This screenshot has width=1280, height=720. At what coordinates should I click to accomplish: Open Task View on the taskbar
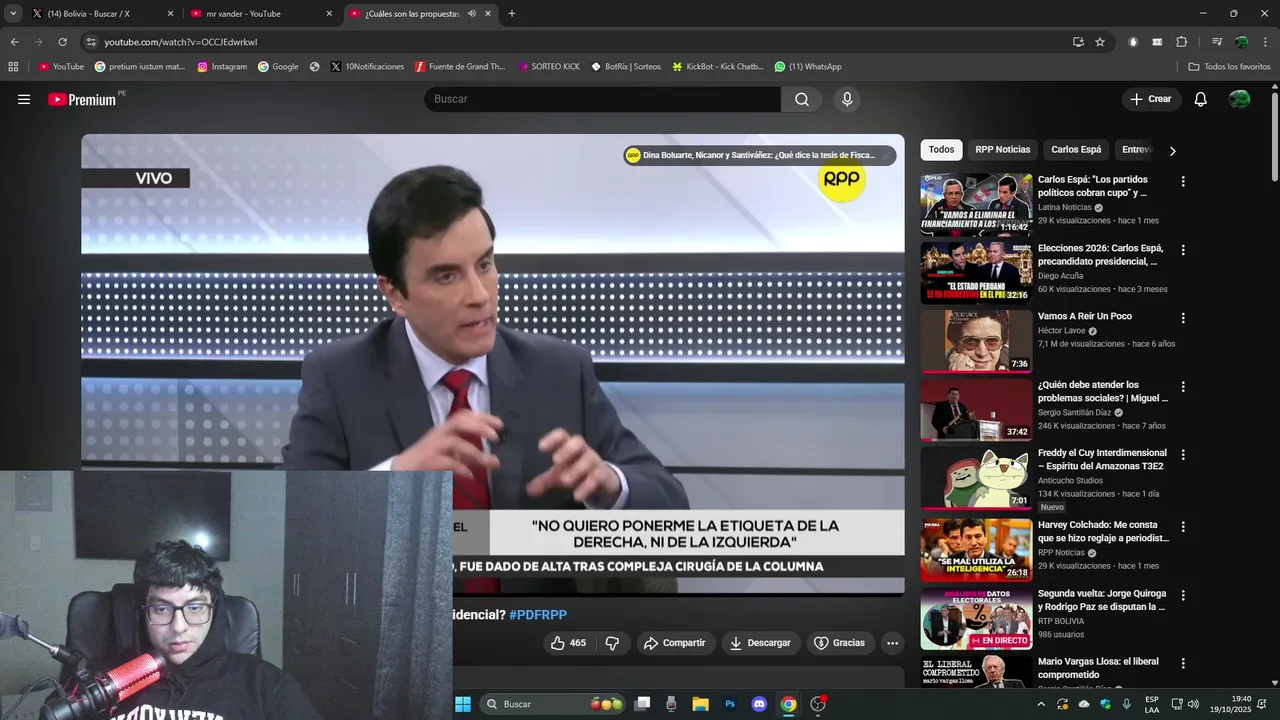click(643, 704)
